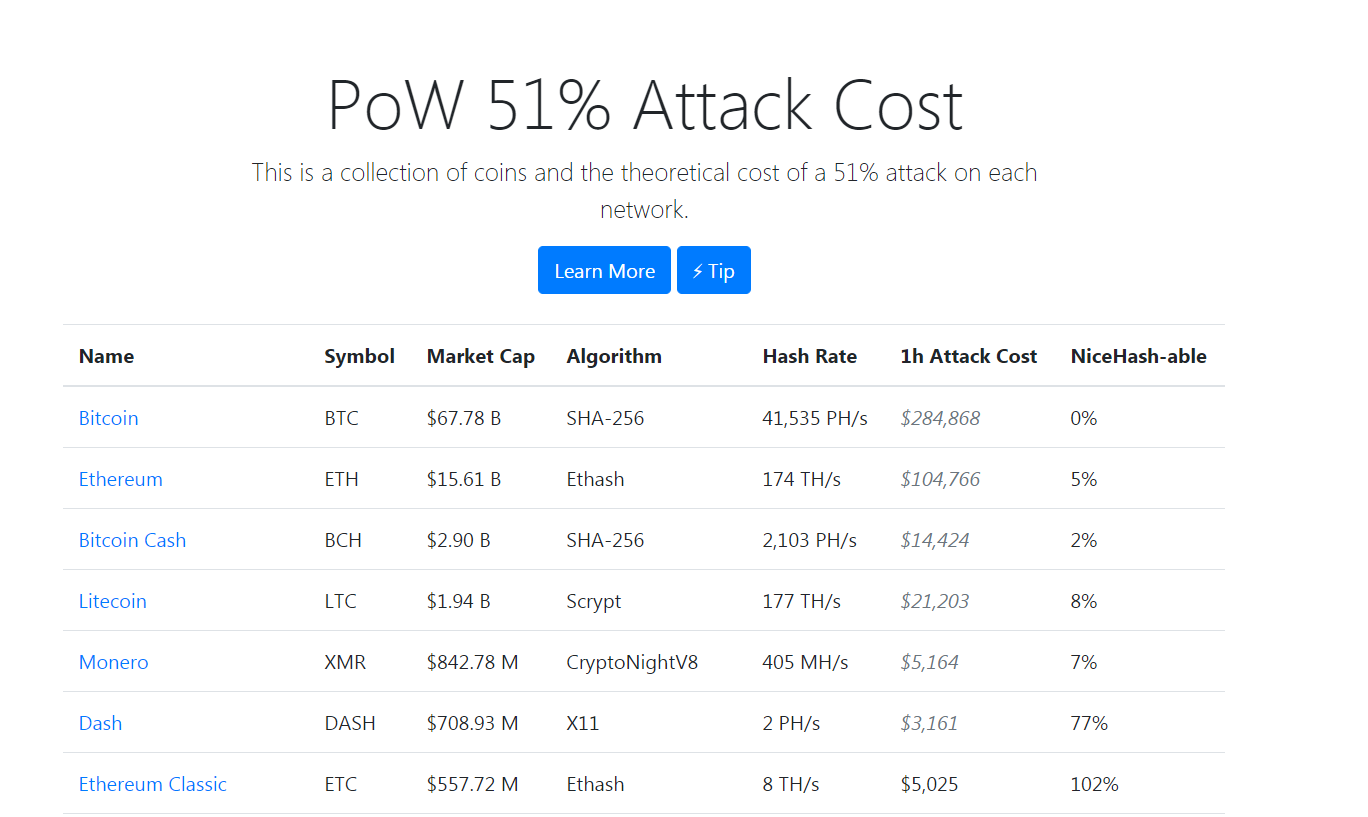The width and height of the screenshot is (1368, 817).
Task: Click the Learn More button
Action: pyautogui.click(x=604, y=270)
